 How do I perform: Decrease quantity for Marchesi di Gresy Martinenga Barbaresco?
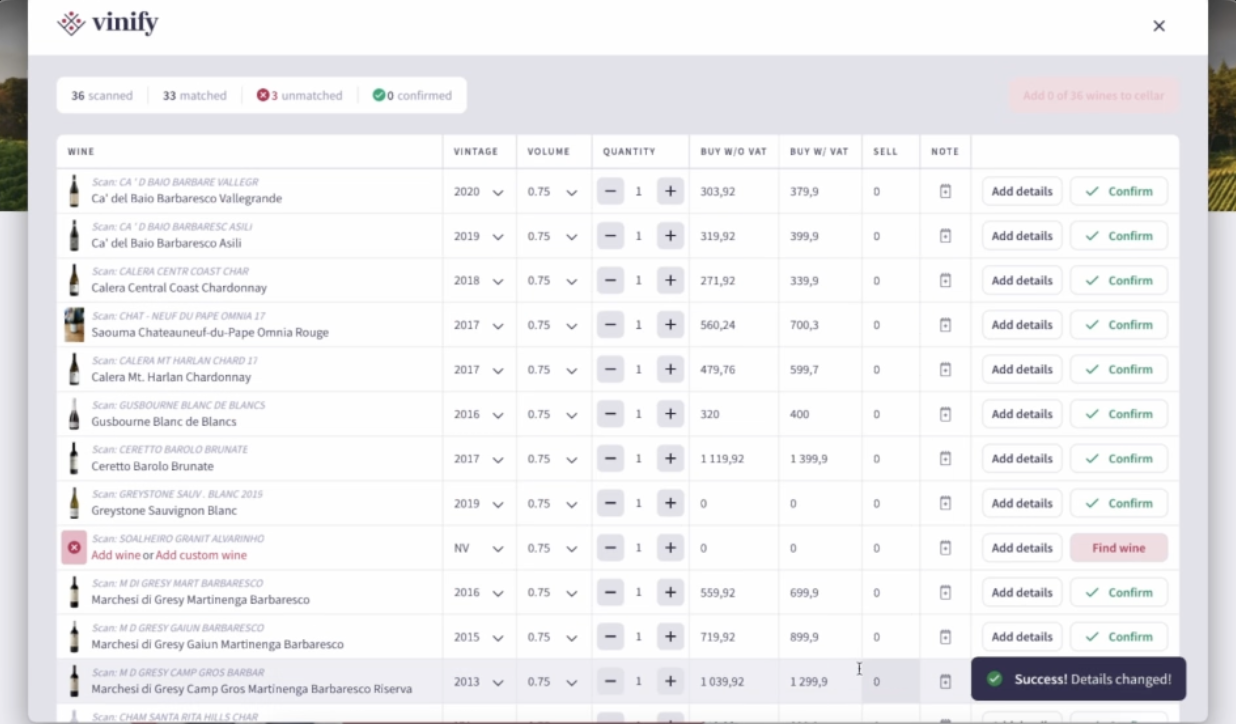[x=610, y=592]
